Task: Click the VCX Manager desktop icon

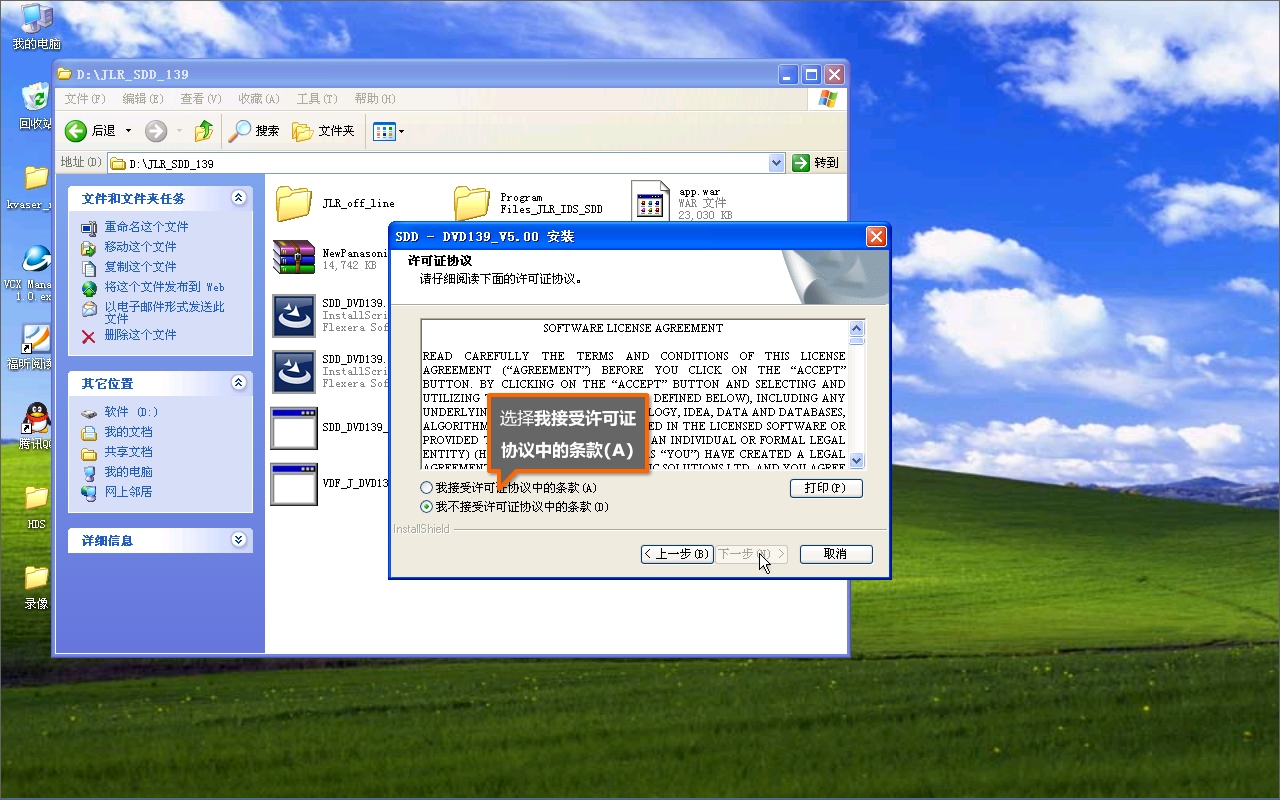Action: [x=36, y=259]
